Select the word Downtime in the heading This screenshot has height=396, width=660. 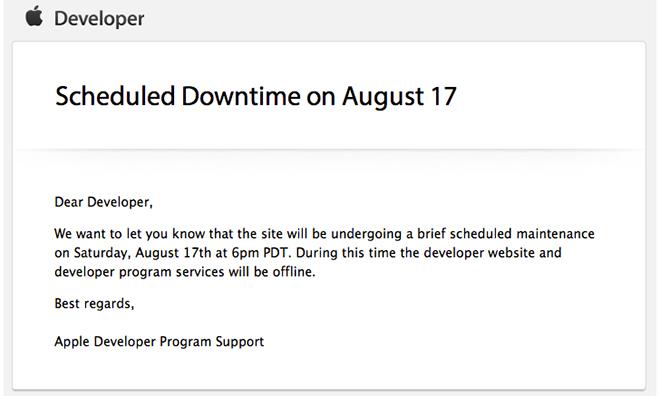point(241,96)
